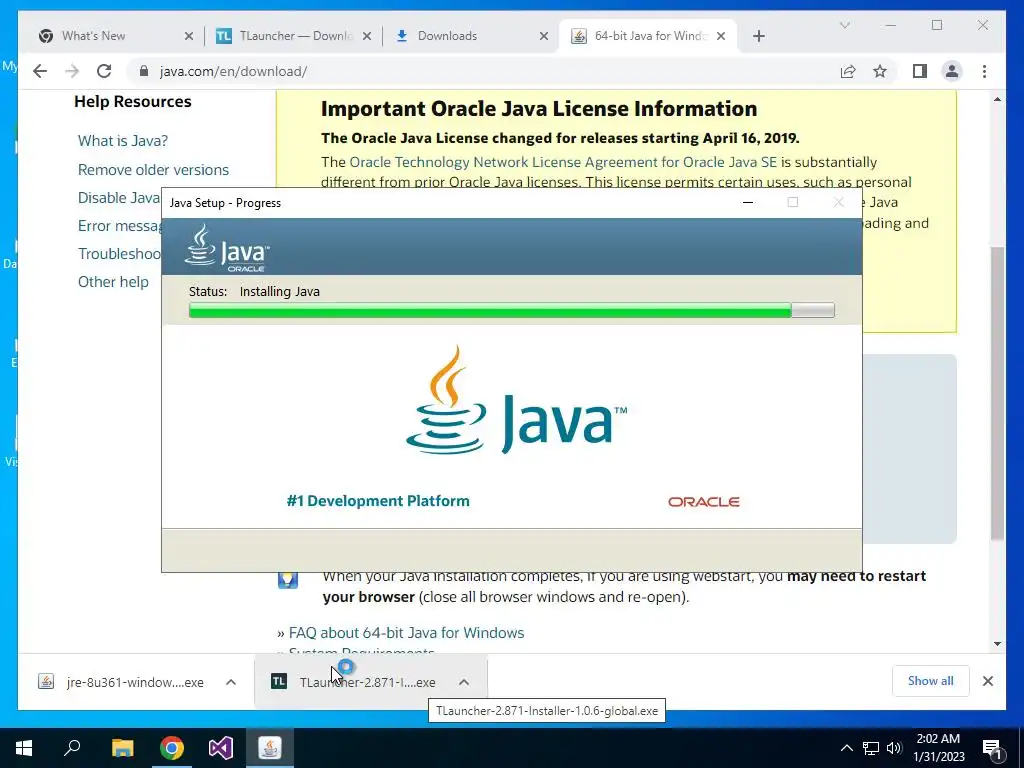Click the scrollbar down arrow
This screenshot has height=768, width=1024.
point(997,644)
